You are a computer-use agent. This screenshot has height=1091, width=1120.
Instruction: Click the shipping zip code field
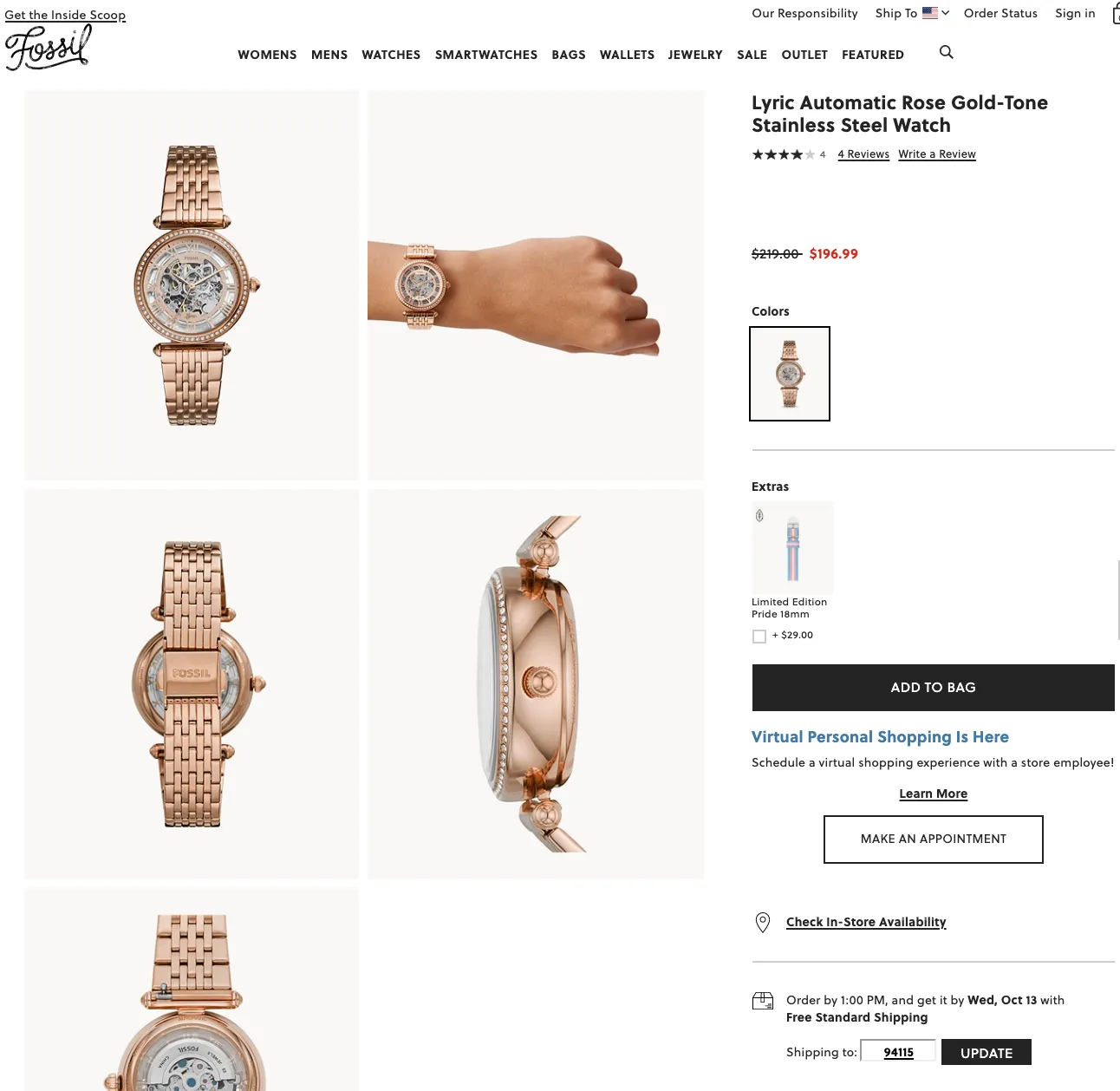[x=898, y=1052]
